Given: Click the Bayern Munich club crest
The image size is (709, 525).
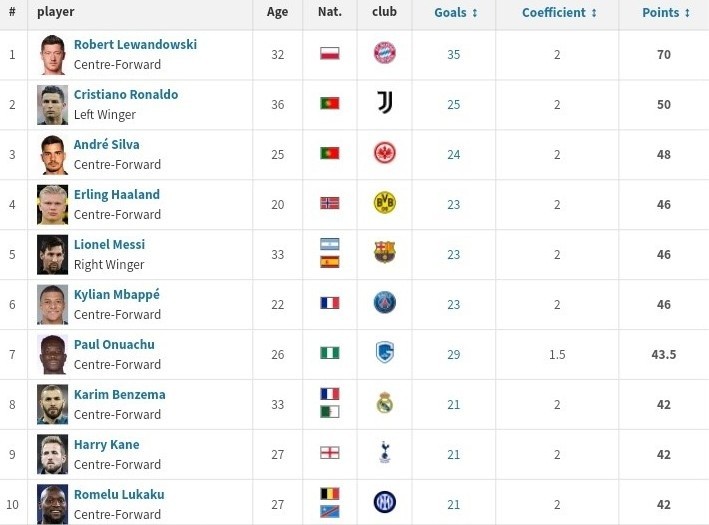Looking at the screenshot, I should click(x=385, y=53).
